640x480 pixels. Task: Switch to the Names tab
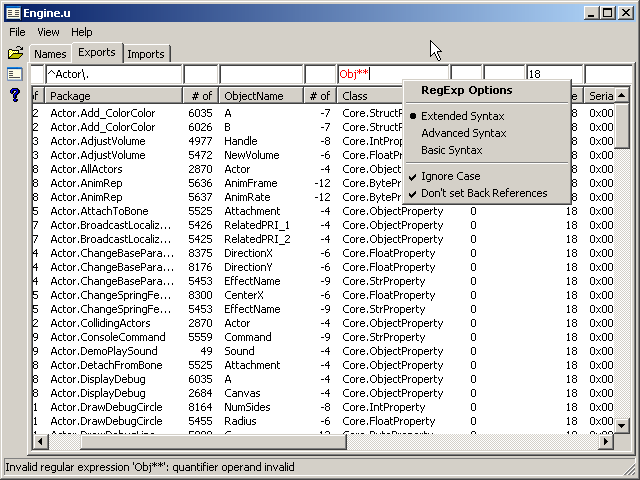tap(49, 54)
